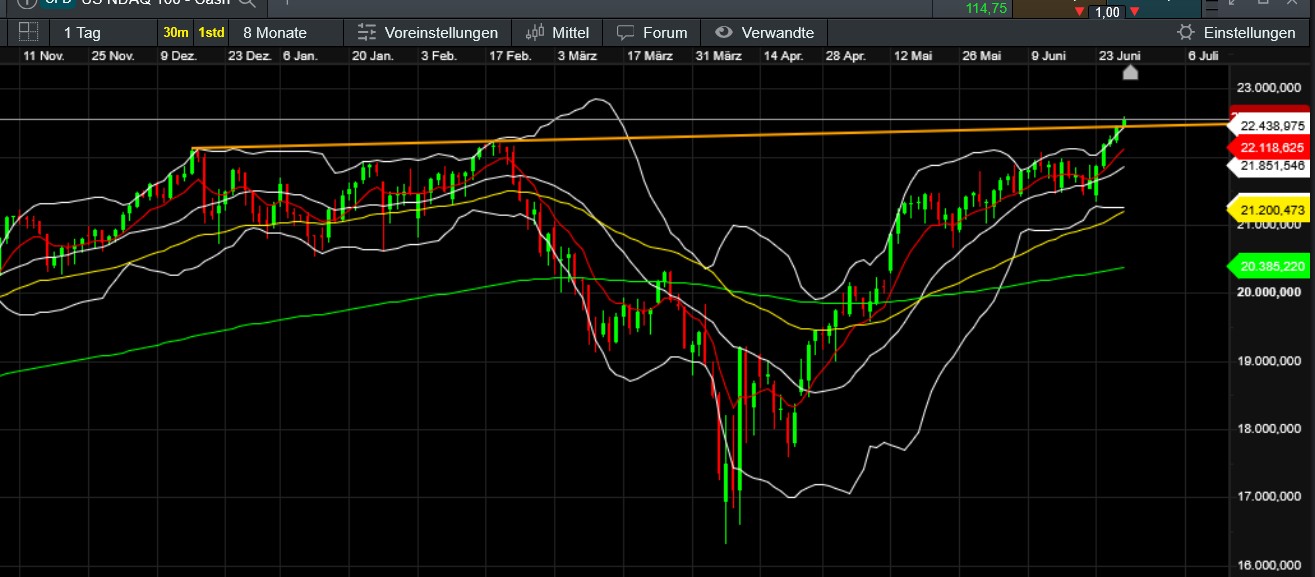Screen dimensions: 1315x577
Task: Open the Forum chat panel
Action: coord(652,32)
